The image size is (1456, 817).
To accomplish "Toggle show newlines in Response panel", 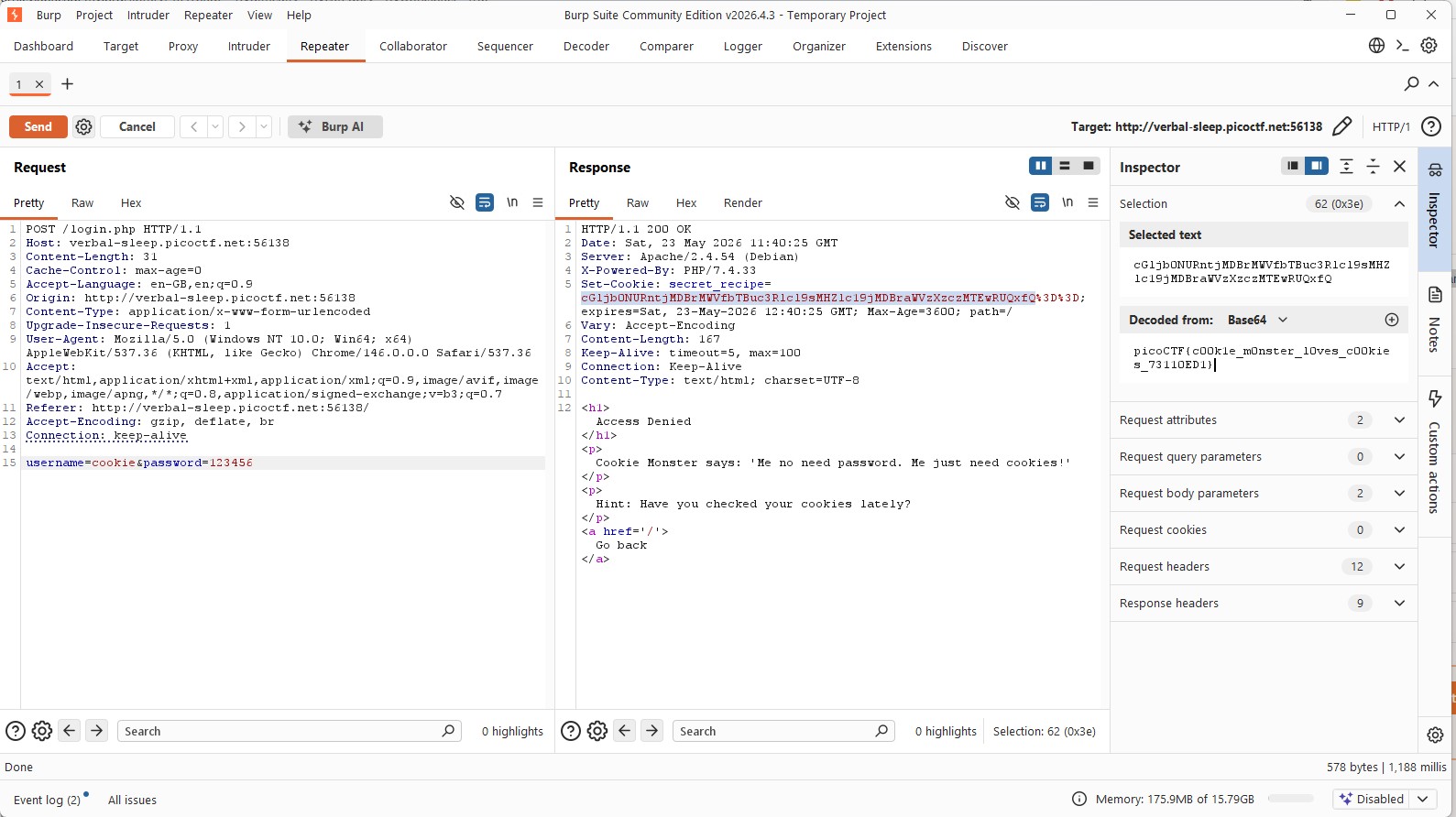I will [x=1067, y=202].
